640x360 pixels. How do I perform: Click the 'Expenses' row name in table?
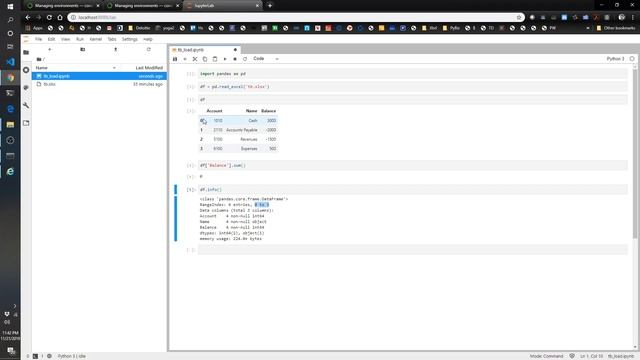pyautogui.click(x=249, y=149)
